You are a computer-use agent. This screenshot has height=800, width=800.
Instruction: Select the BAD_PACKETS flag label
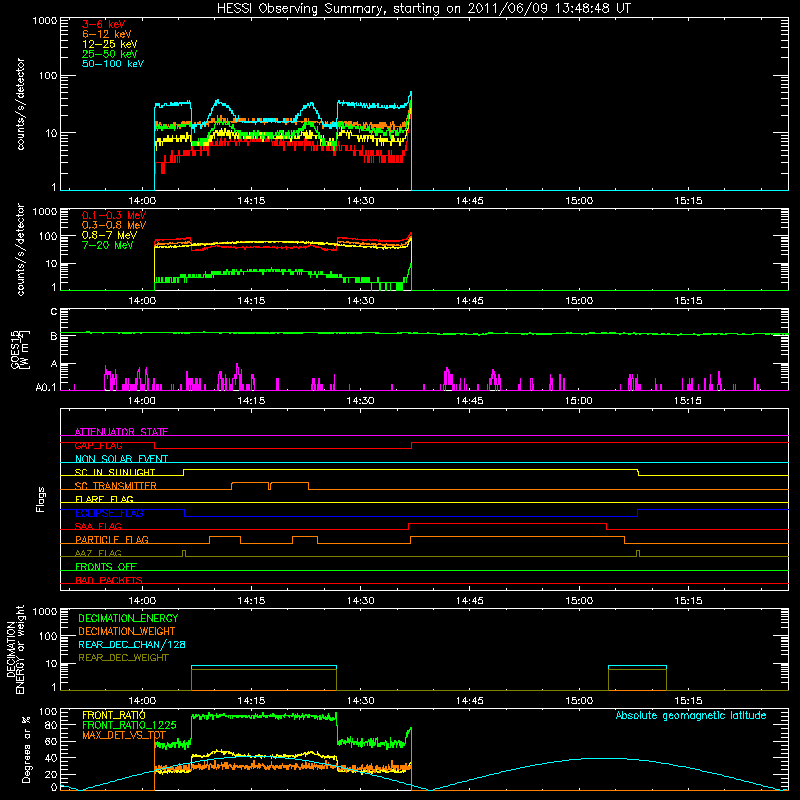[109, 580]
